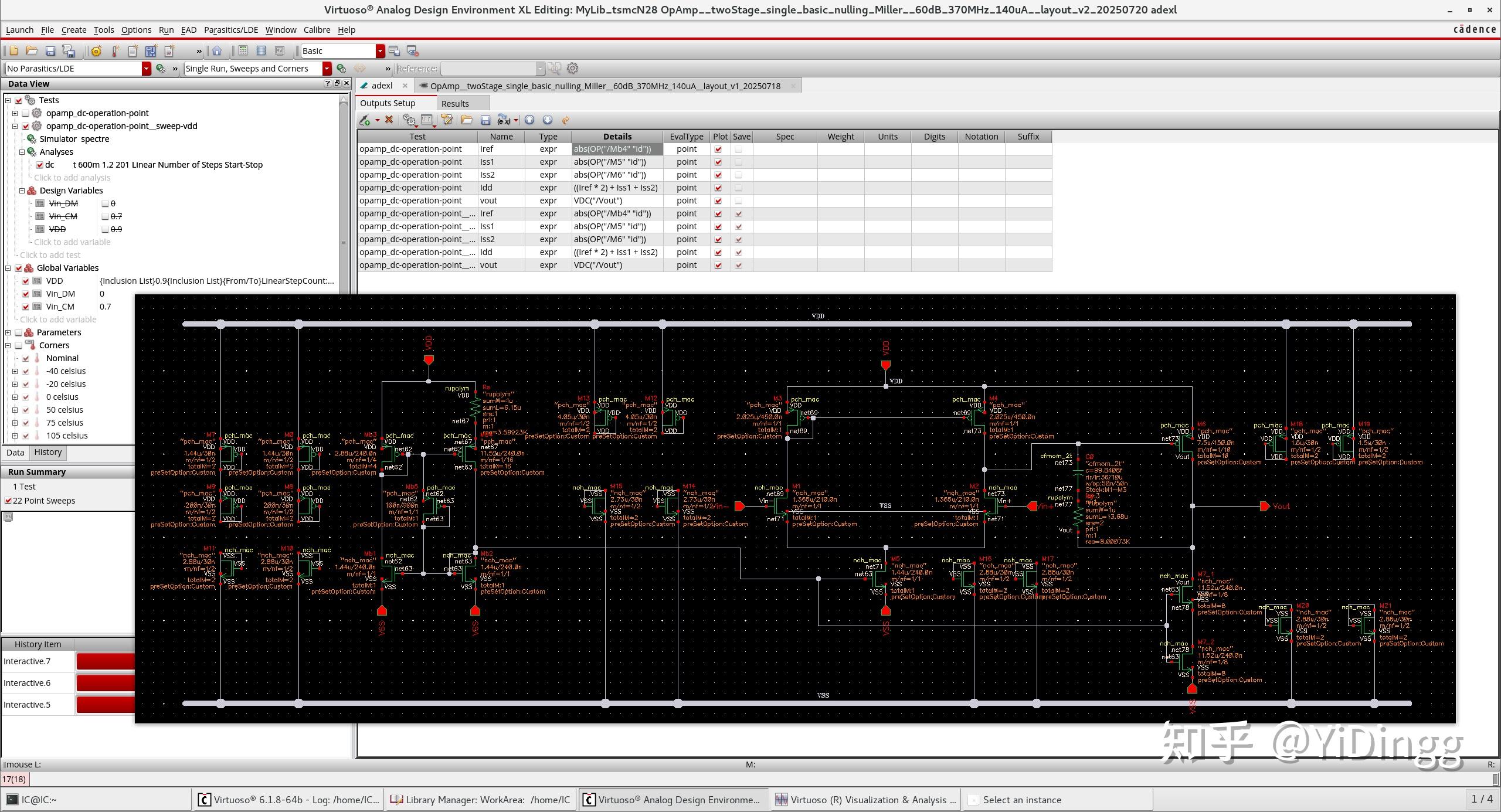Enable the opamp_dc-operation-point test checkbox
Screen dimensions: 1501x812
(x=26, y=113)
